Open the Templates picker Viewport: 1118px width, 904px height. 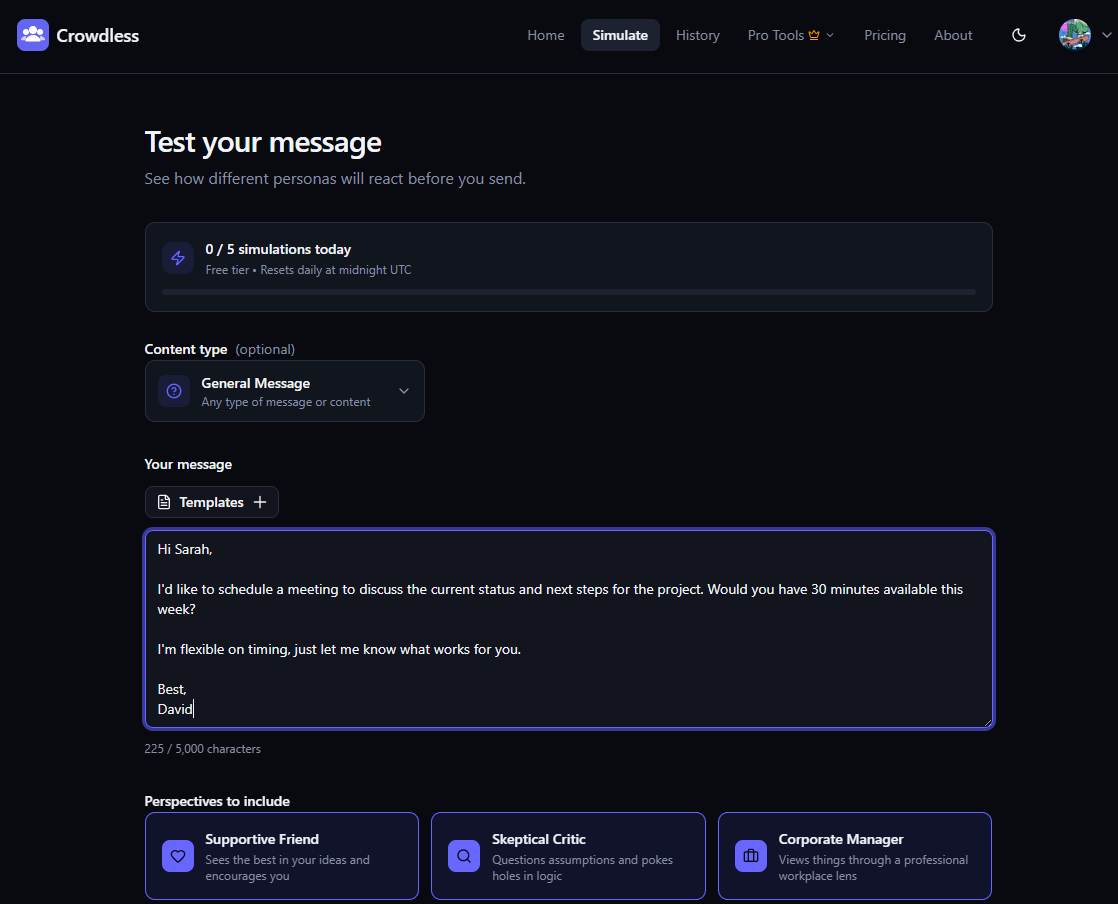point(211,502)
